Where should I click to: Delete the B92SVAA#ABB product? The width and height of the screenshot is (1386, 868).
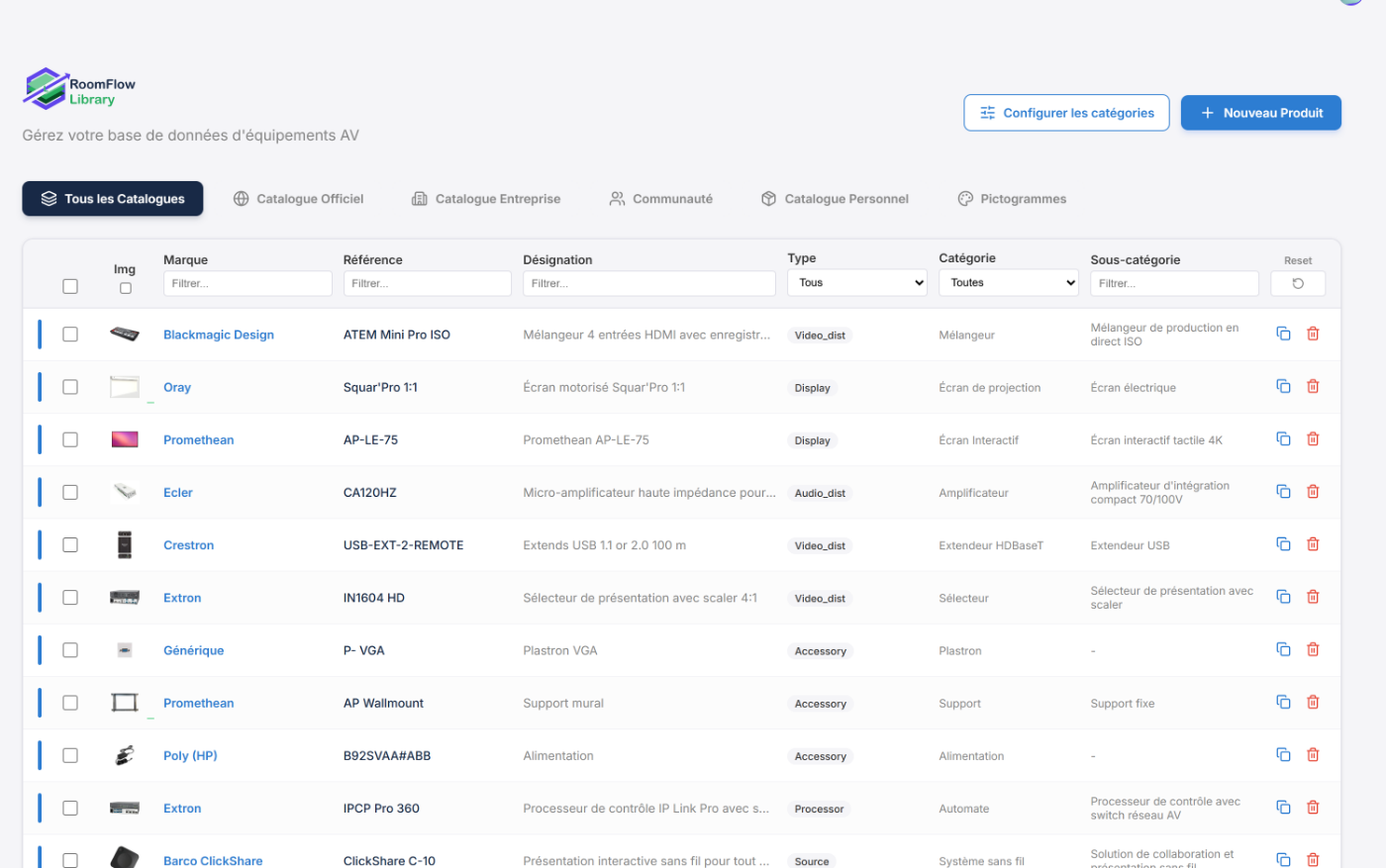1313,754
